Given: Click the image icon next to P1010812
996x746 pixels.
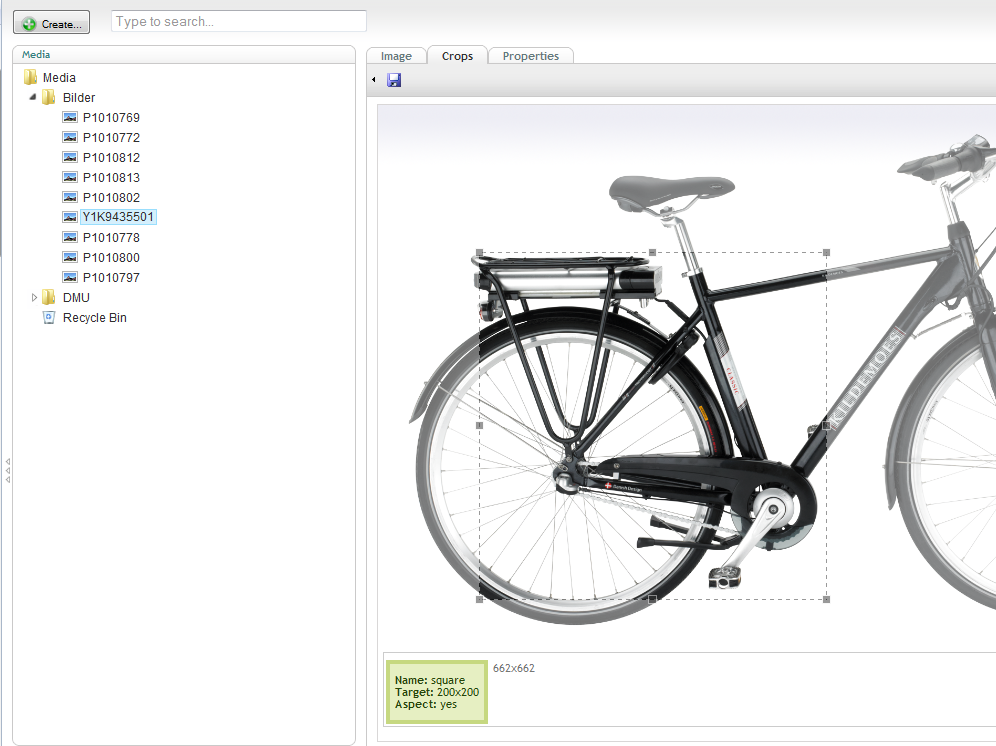Looking at the screenshot, I should point(70,158).
